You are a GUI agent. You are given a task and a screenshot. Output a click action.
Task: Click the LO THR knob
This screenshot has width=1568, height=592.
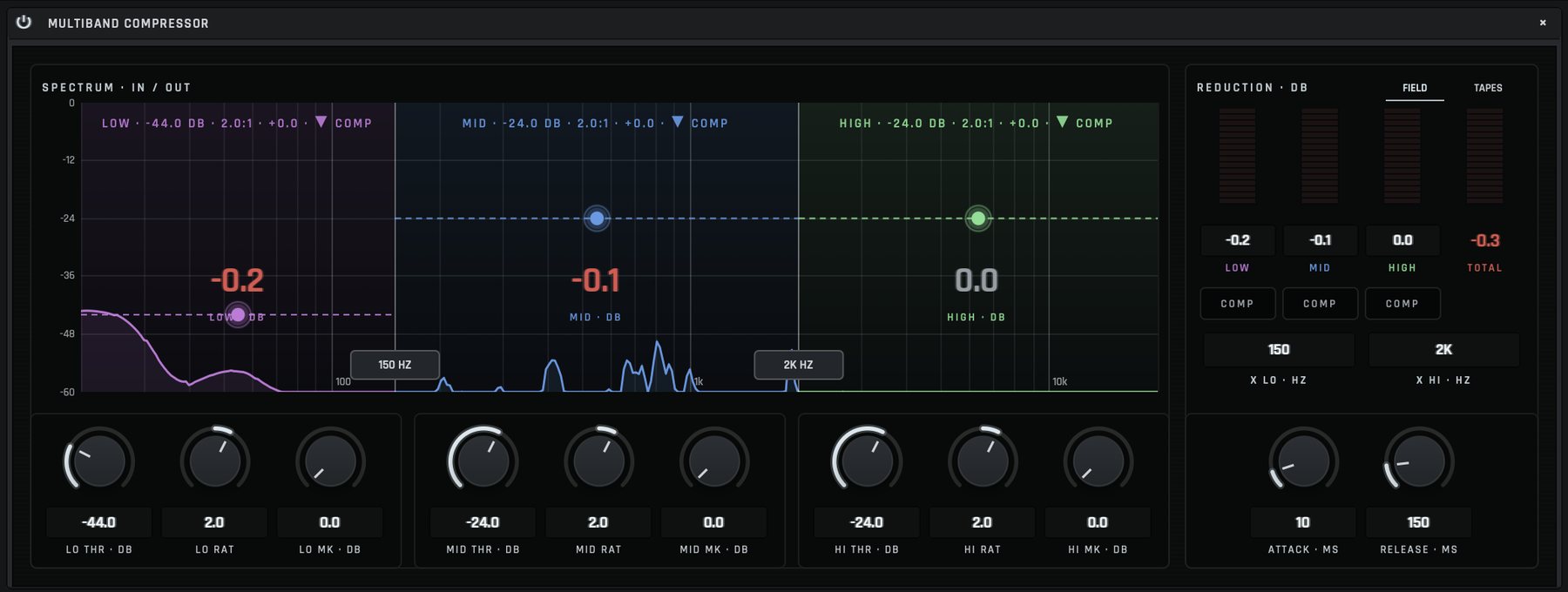click(x=98, y=461)
